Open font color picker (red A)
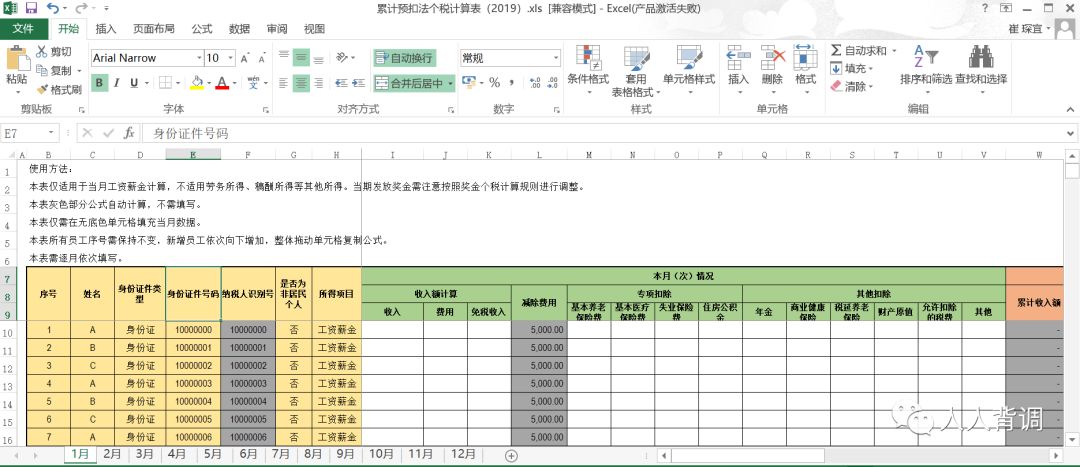 tap(222, 83)
